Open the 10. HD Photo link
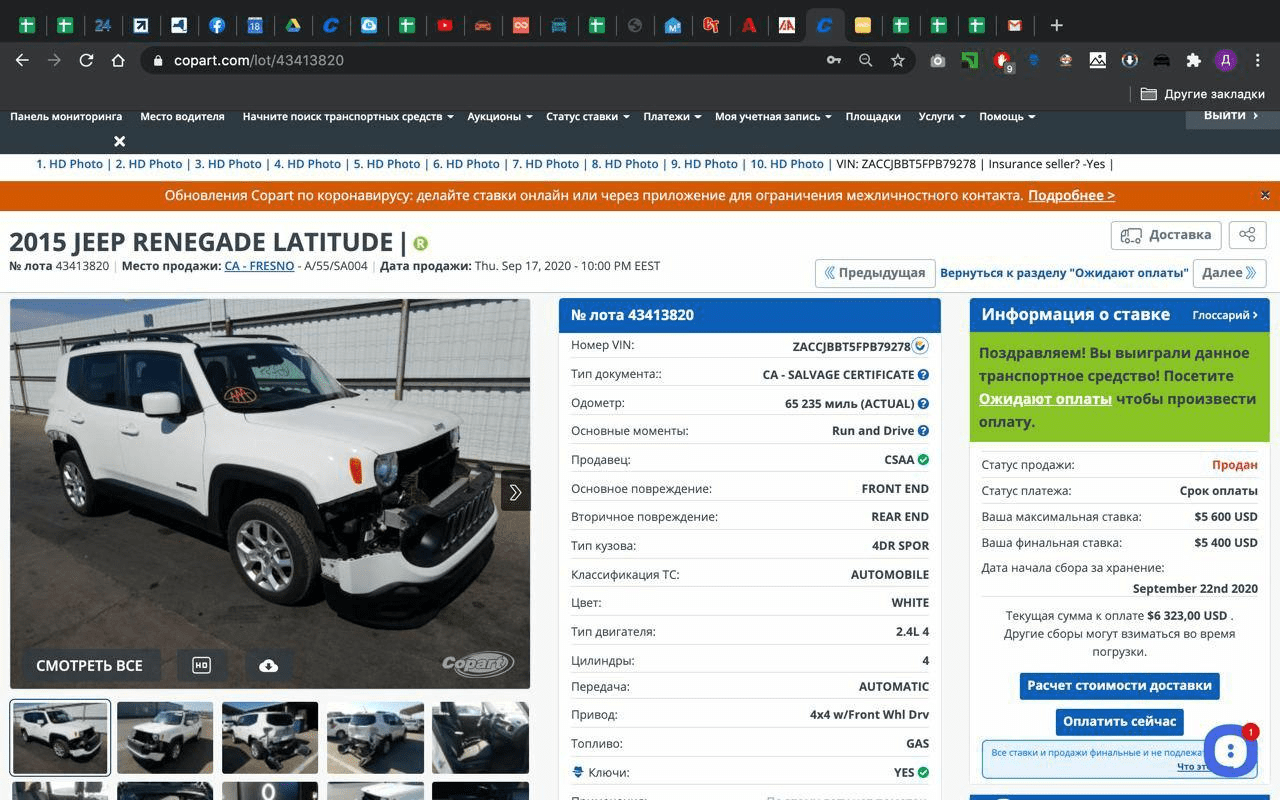Image resolution: width=1280 pixels, height=800 pixels. click(787, 164)
